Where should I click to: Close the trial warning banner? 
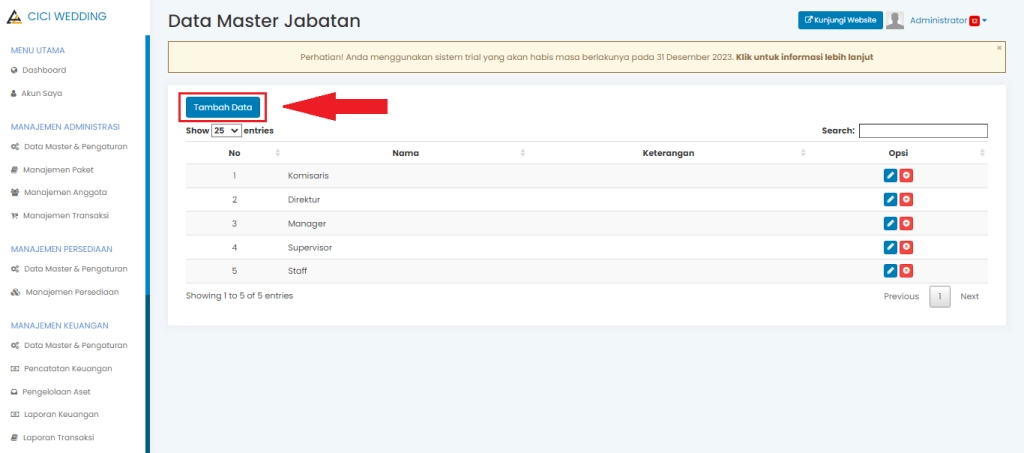coord(998,47)
